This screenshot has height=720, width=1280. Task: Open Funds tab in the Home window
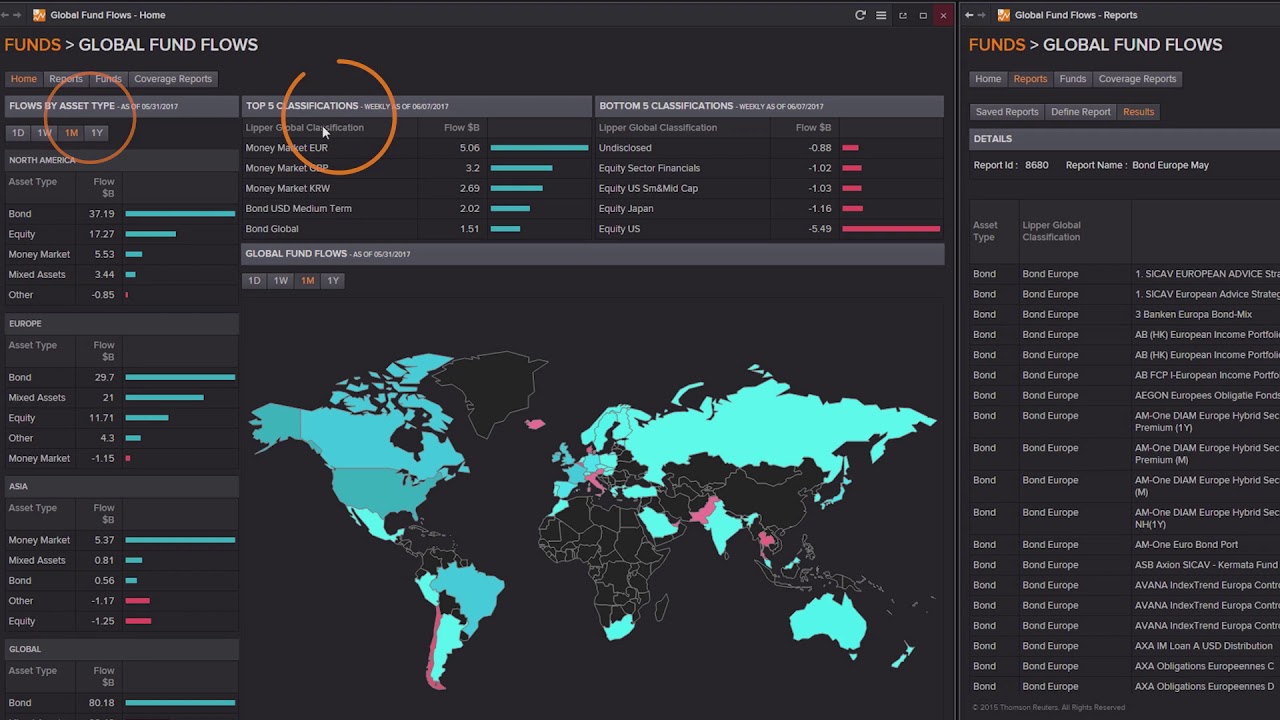tap(108, 79)
